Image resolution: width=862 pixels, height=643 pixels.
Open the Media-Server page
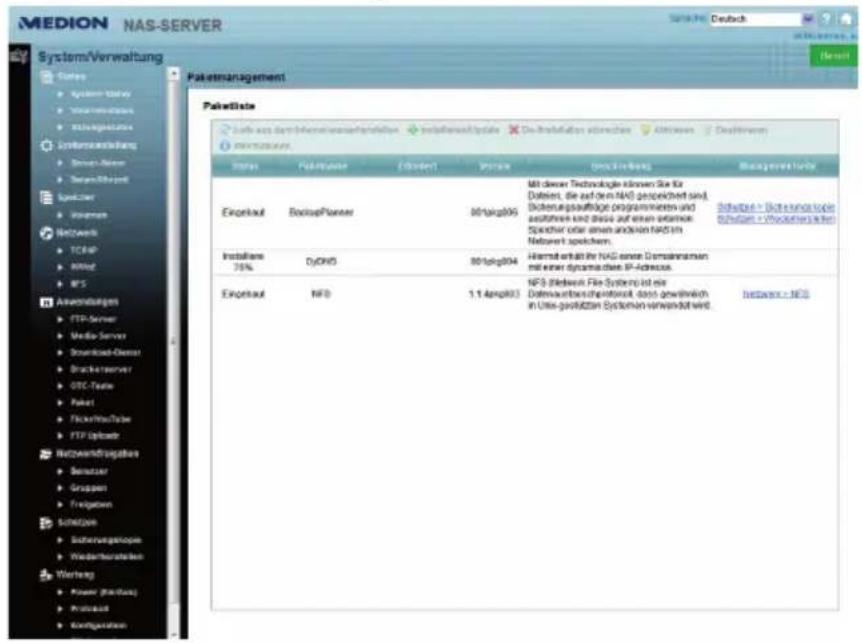tap(98, 336)
